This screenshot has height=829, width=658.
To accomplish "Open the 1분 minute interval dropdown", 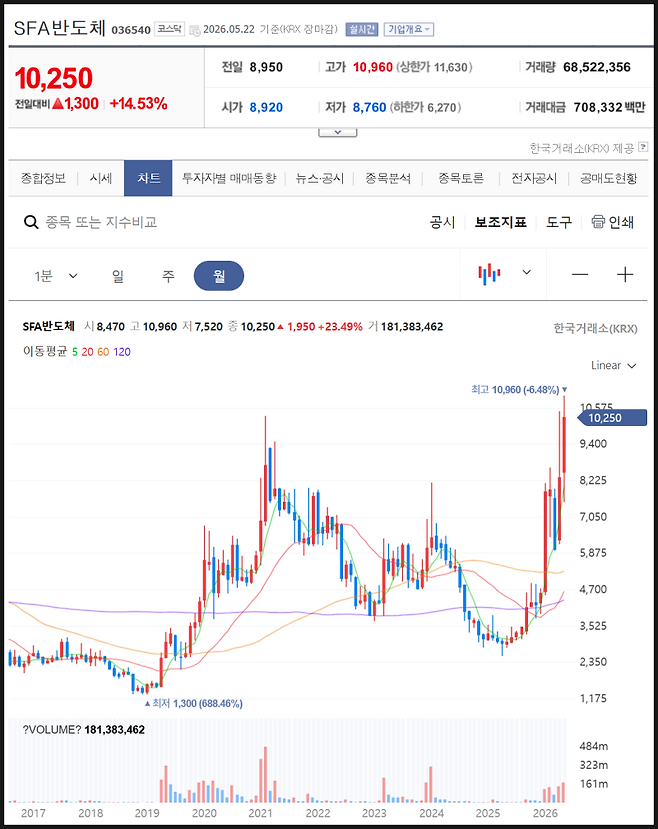I will click(x=56, y=275).
